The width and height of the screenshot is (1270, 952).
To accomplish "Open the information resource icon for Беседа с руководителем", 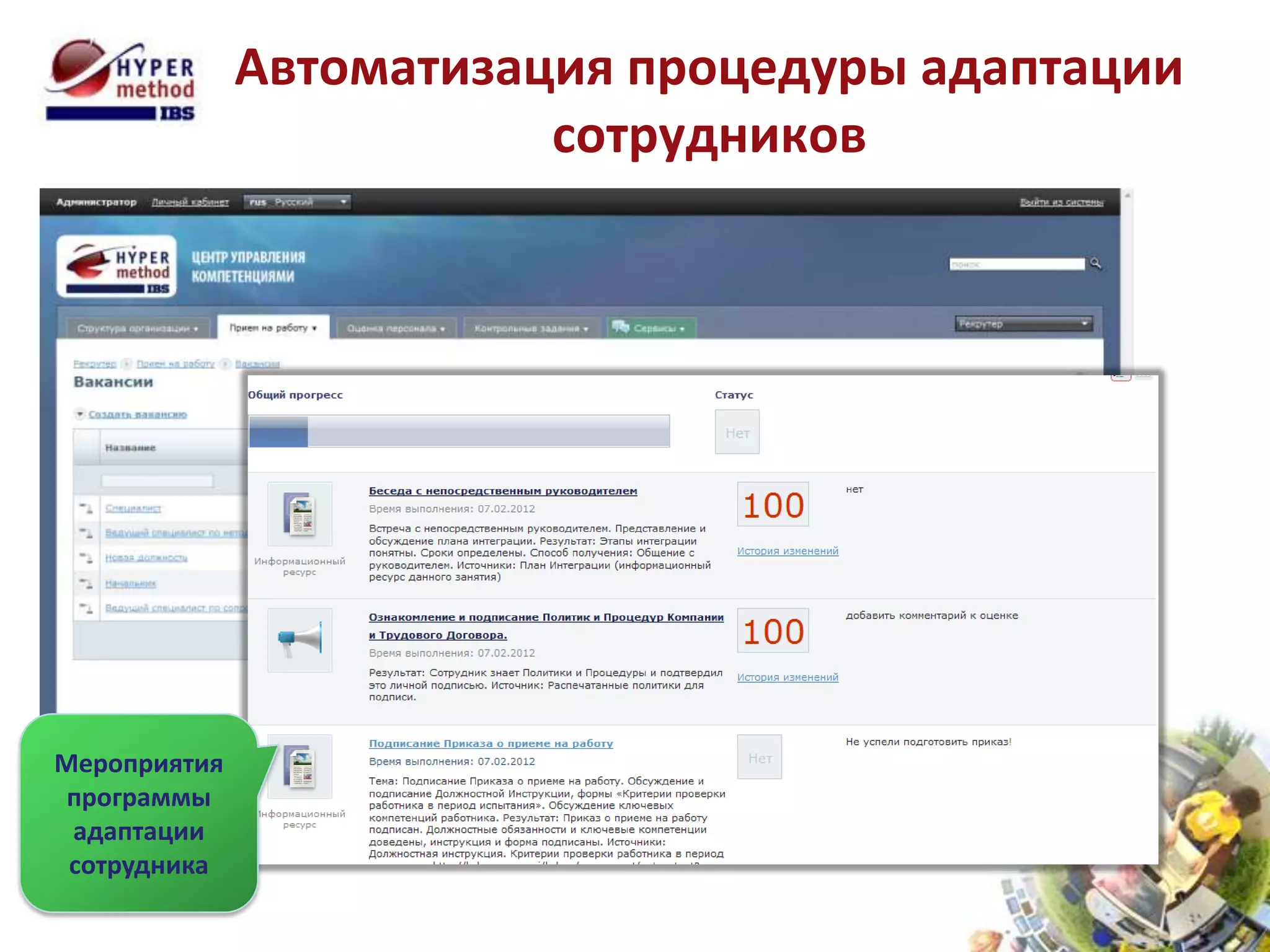I will click(x=300, y=514).
